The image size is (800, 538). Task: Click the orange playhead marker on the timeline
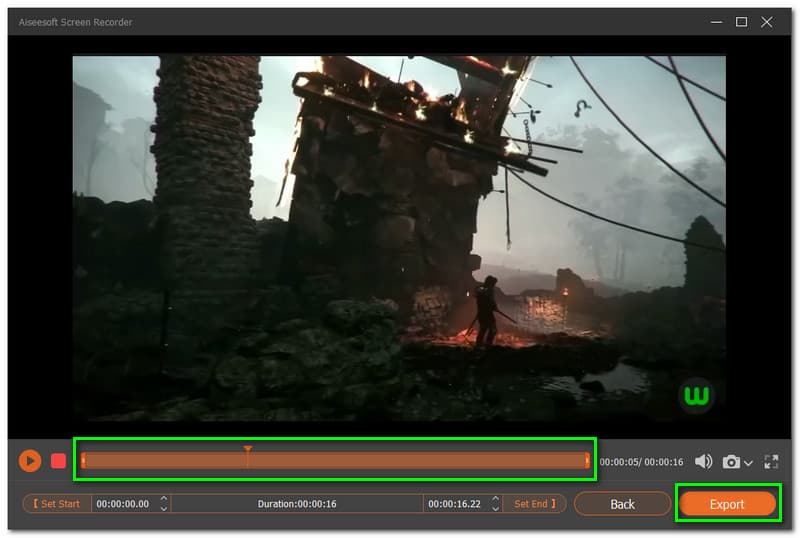[247, 450]
